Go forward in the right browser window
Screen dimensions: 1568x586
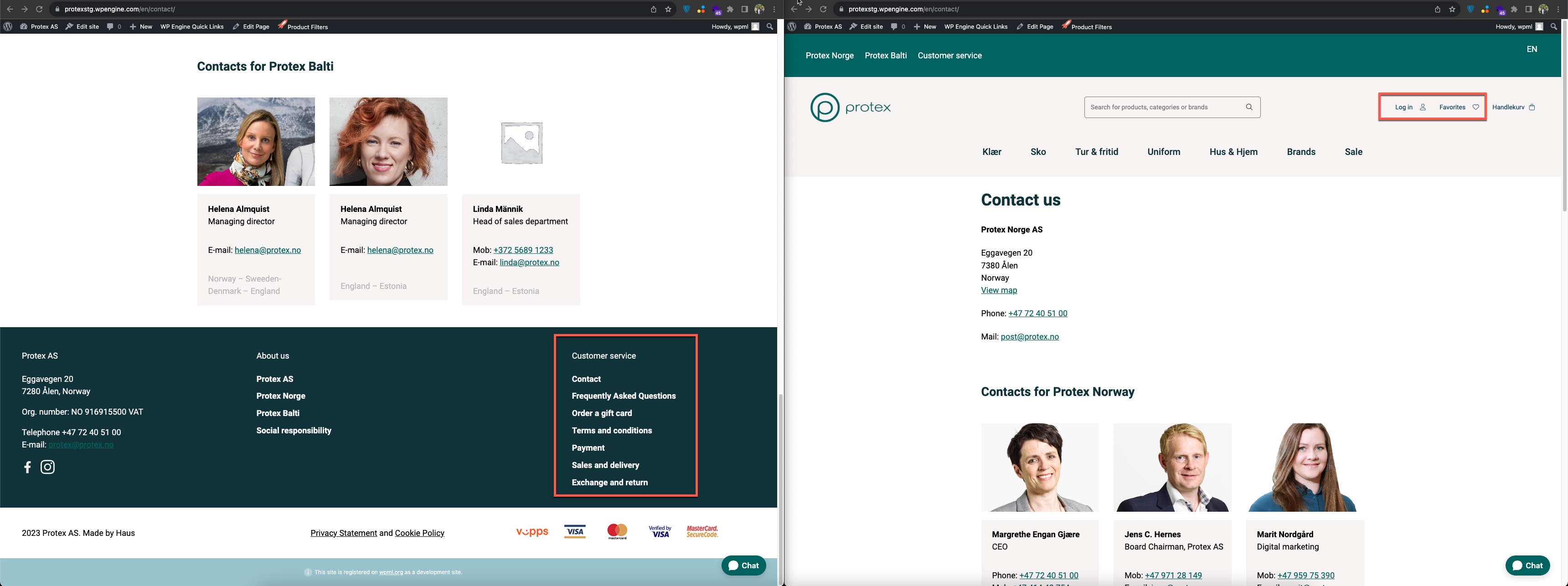point(808,9)
